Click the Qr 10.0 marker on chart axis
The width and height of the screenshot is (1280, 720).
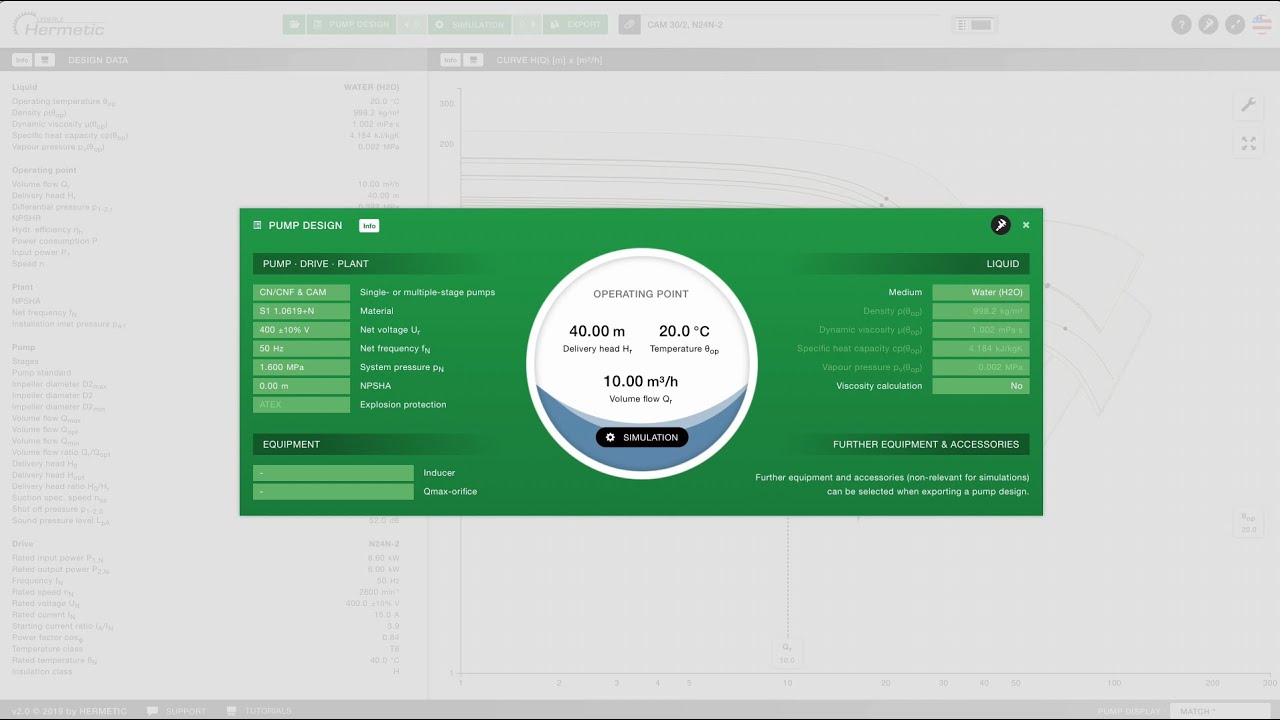pos(787,654)
